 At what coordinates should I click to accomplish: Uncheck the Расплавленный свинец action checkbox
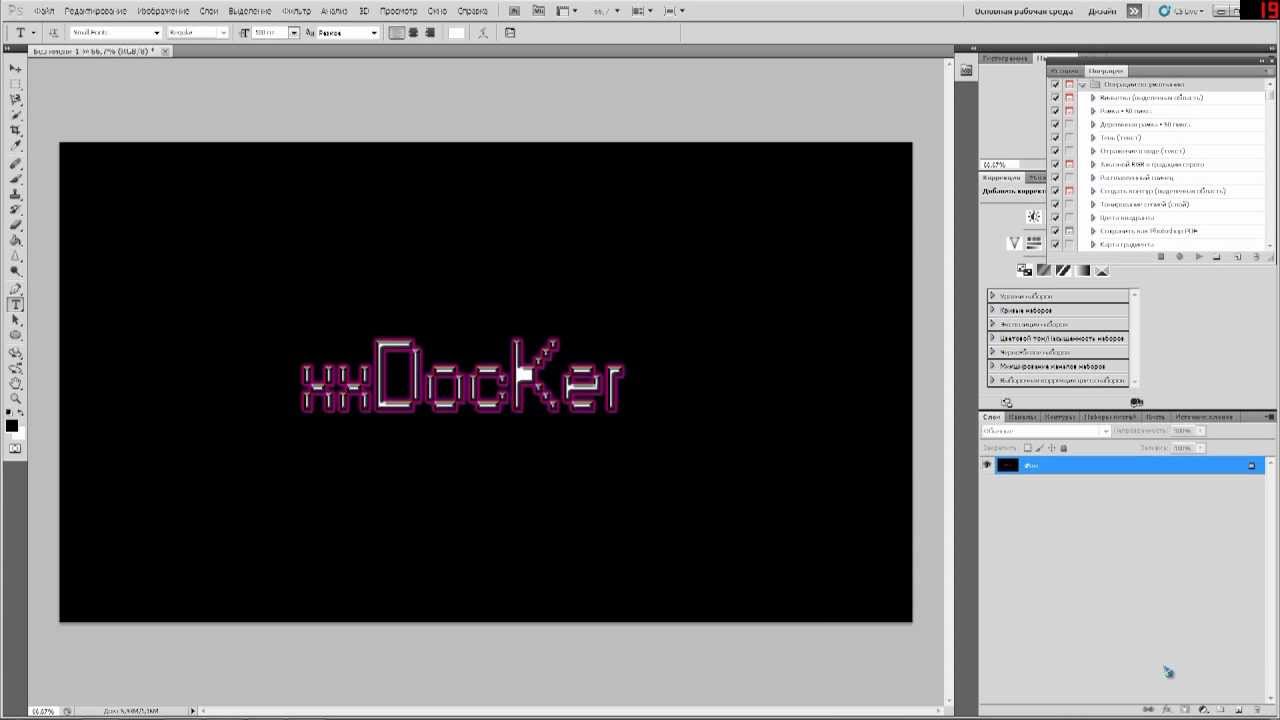coord(1055,178)
